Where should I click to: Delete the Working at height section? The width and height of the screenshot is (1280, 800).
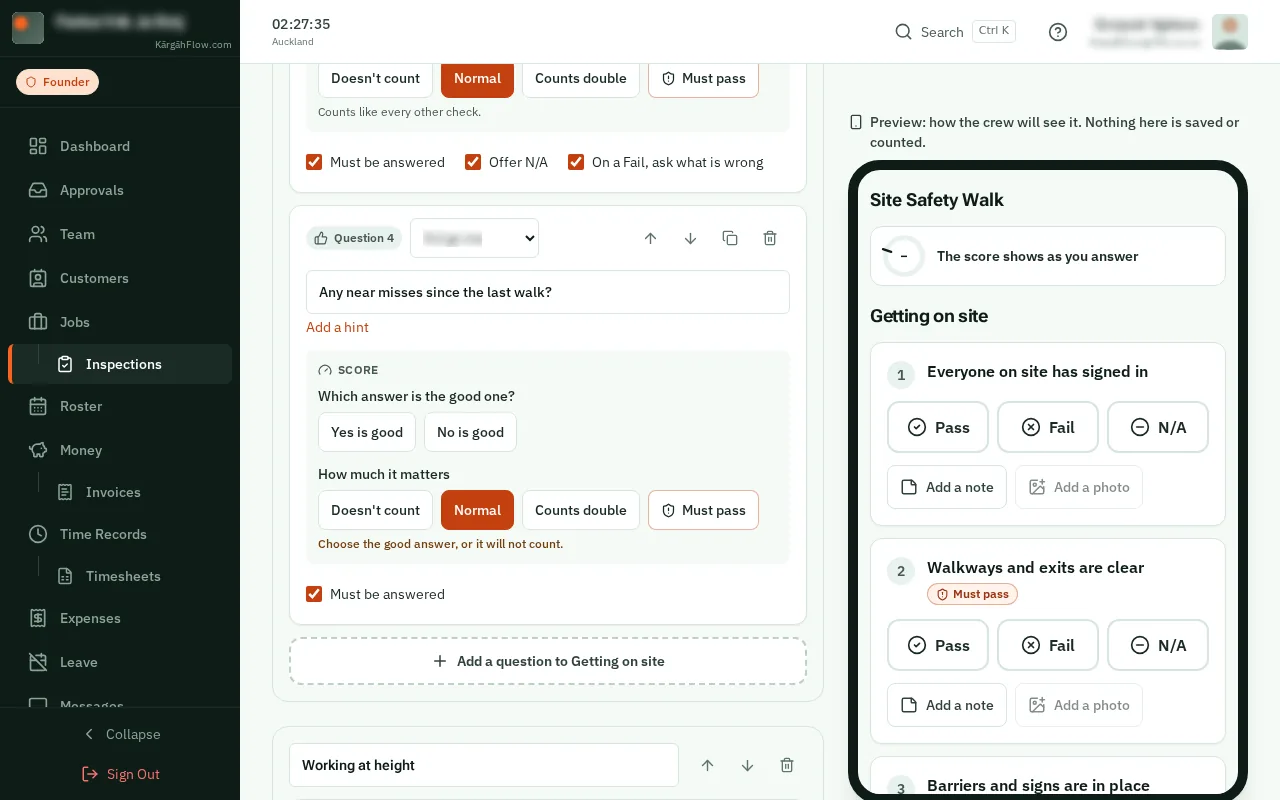tap(787, 765)
